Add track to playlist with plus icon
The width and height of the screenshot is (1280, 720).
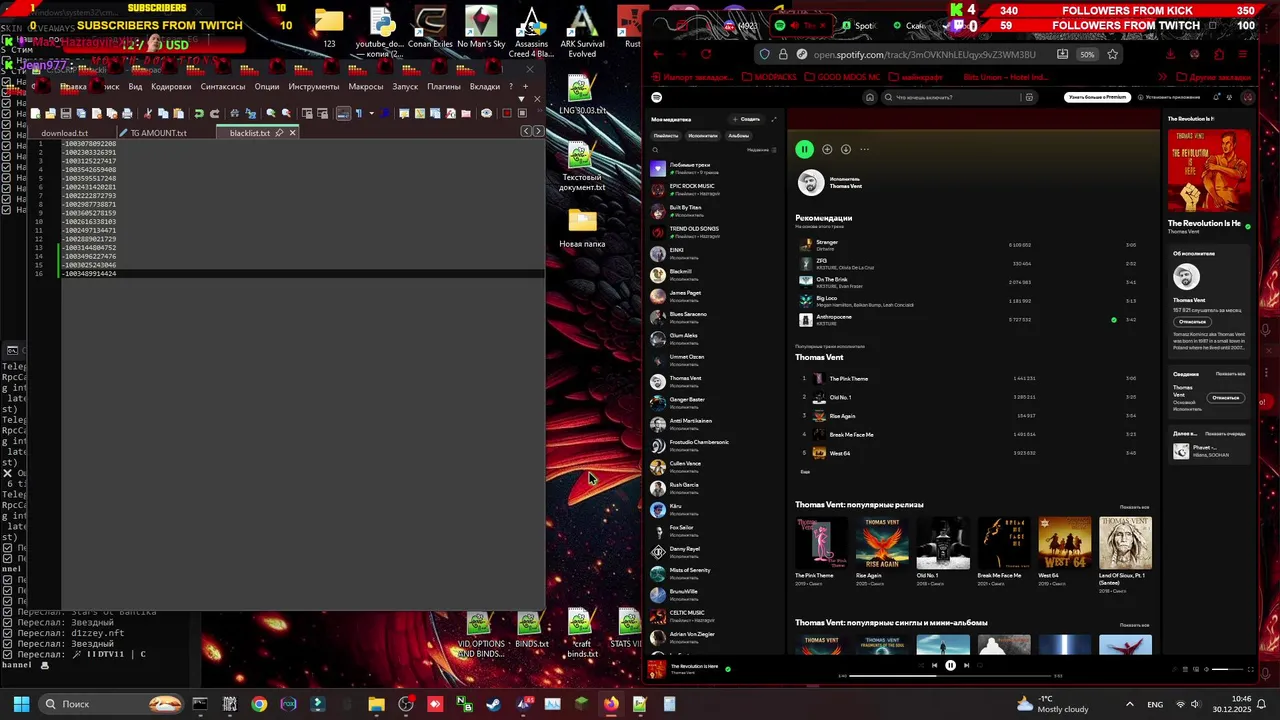(827, 149)
